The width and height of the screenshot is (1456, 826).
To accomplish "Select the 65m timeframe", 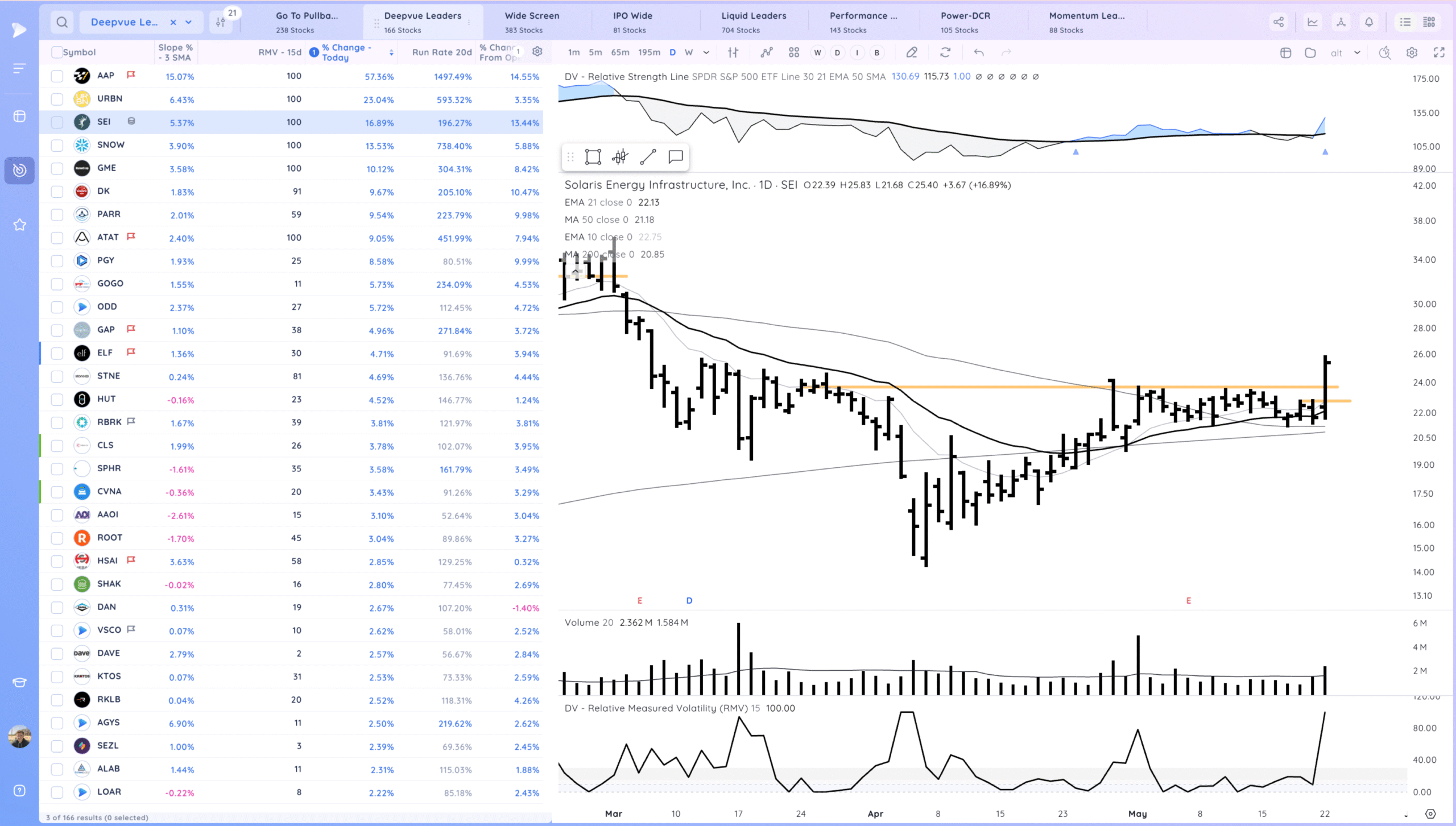I will click(x=620, y=52).
